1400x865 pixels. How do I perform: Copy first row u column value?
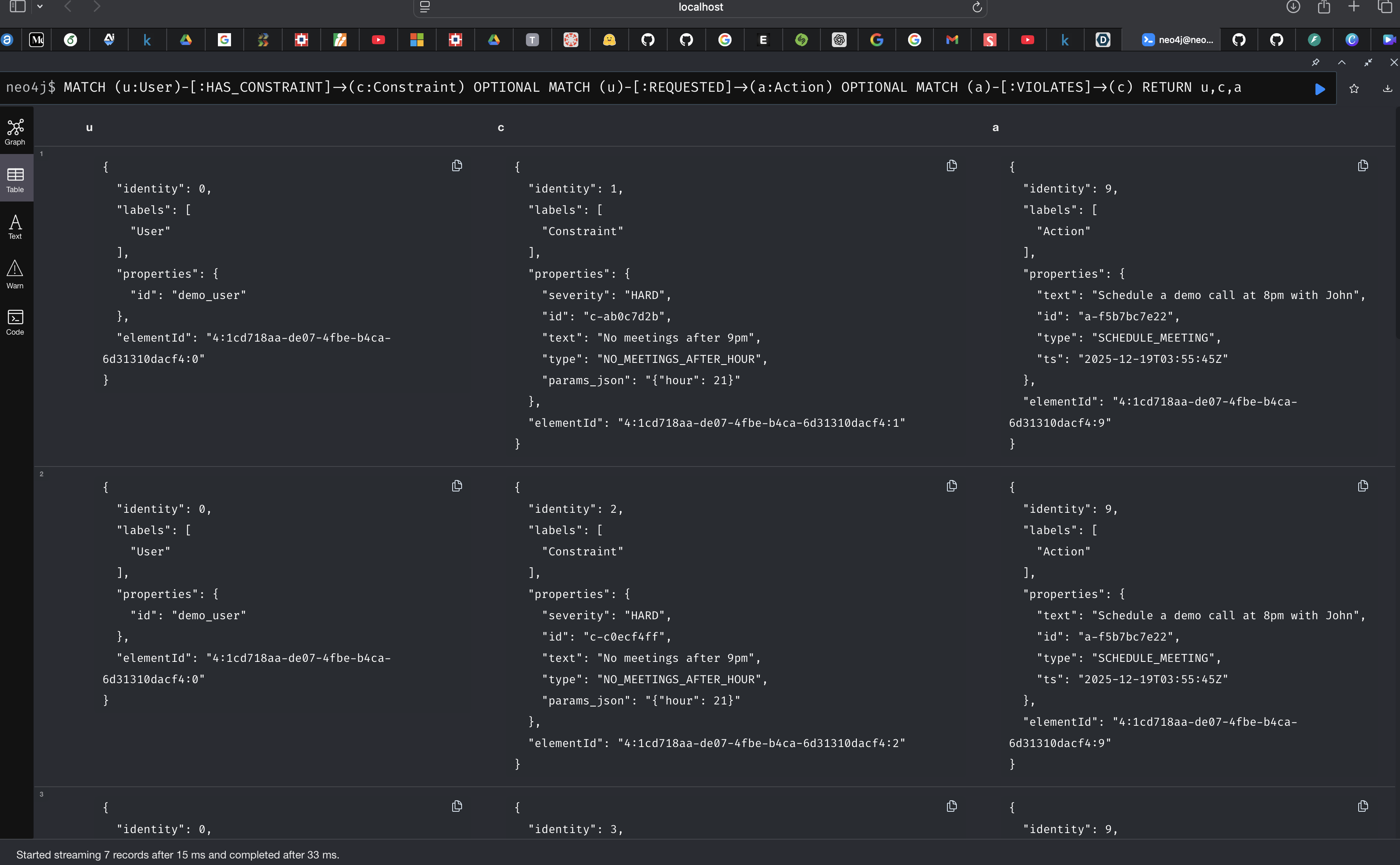(x=457, y=166)
